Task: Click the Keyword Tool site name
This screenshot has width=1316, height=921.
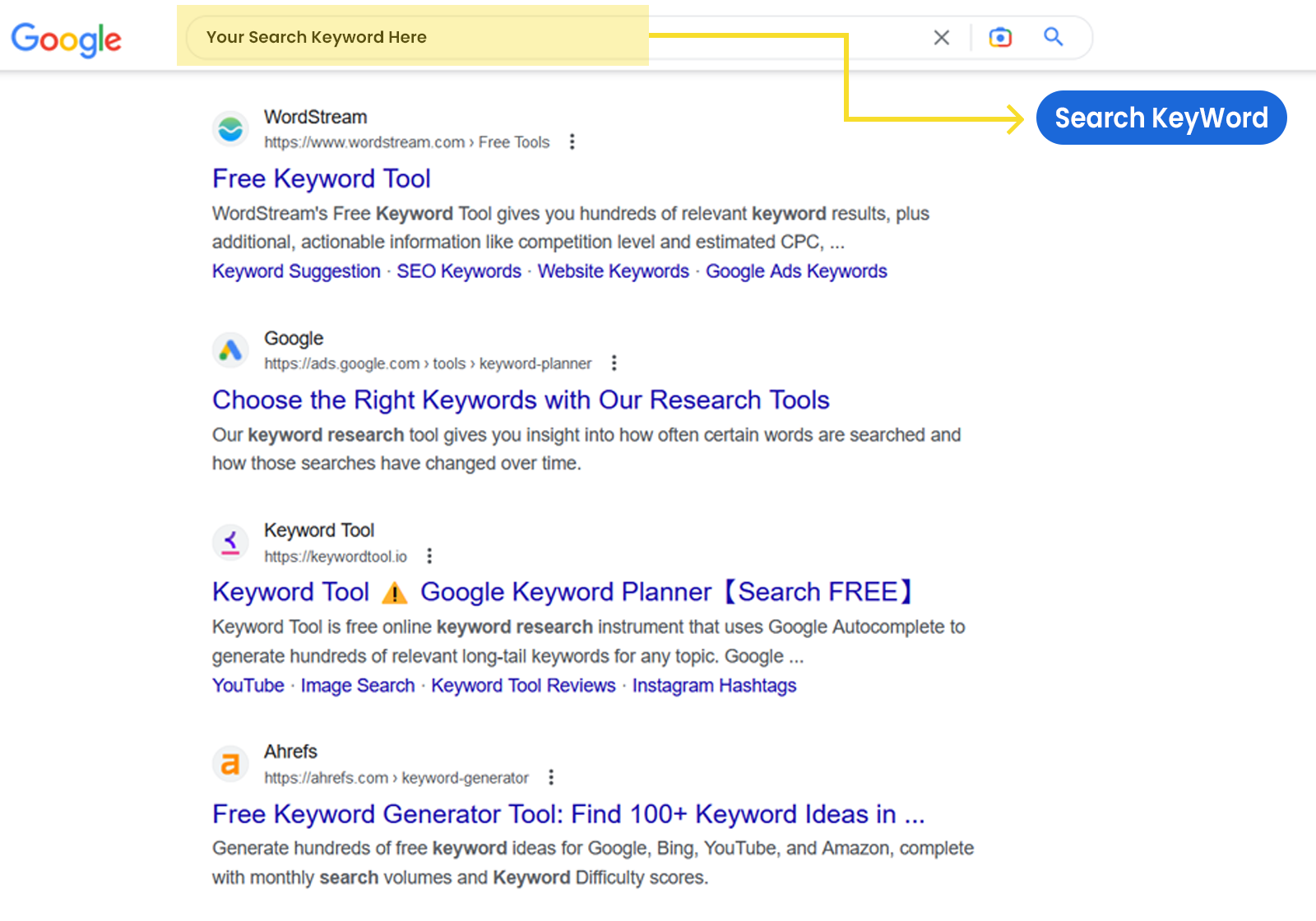Action: pos(319,530)
